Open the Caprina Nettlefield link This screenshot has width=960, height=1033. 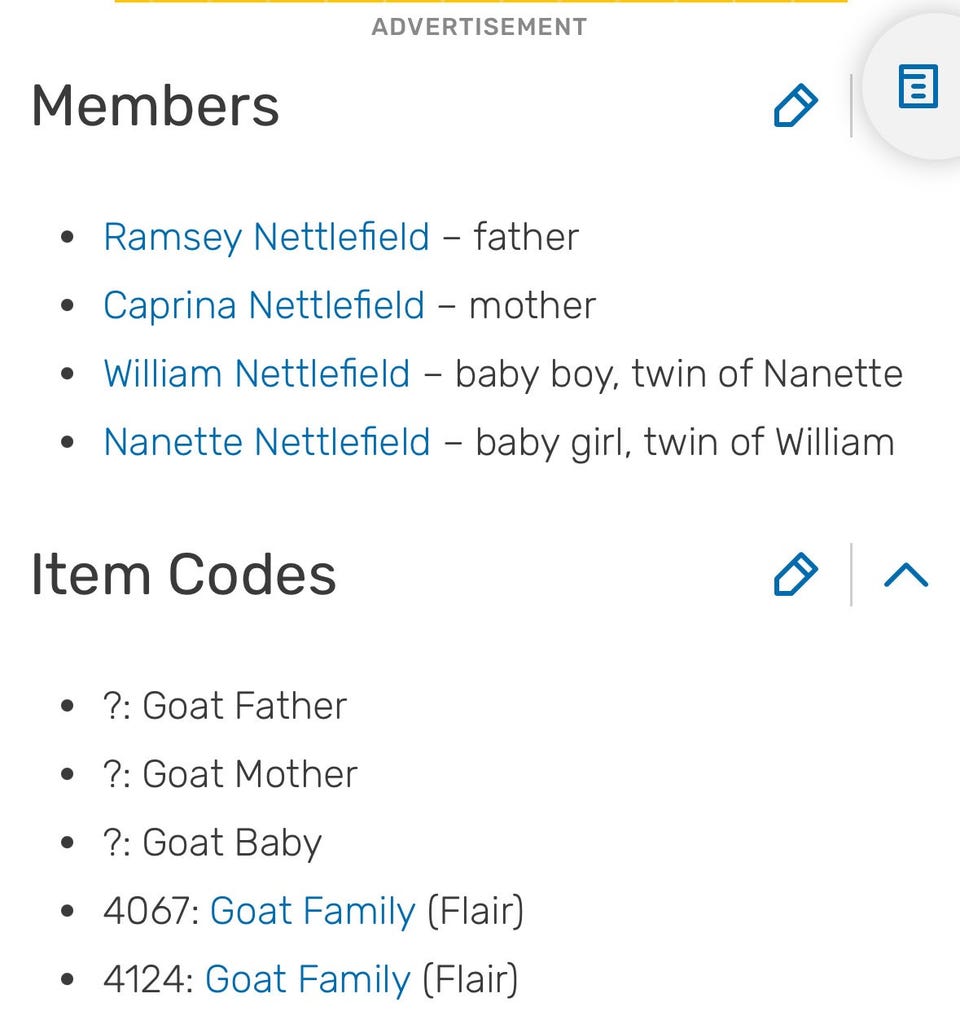[264, 305]
